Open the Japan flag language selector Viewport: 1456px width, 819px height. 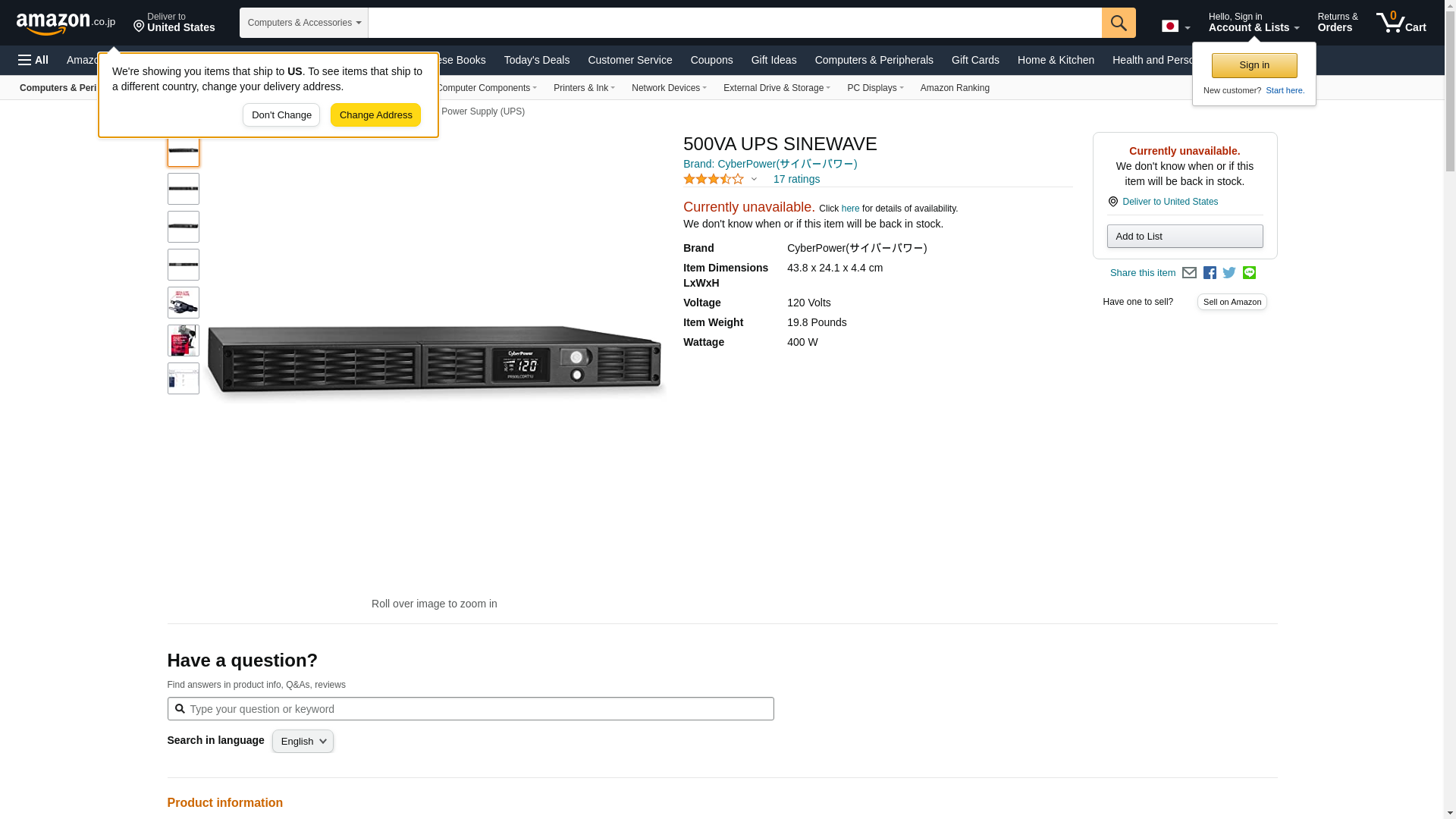tap(1175, 27)
